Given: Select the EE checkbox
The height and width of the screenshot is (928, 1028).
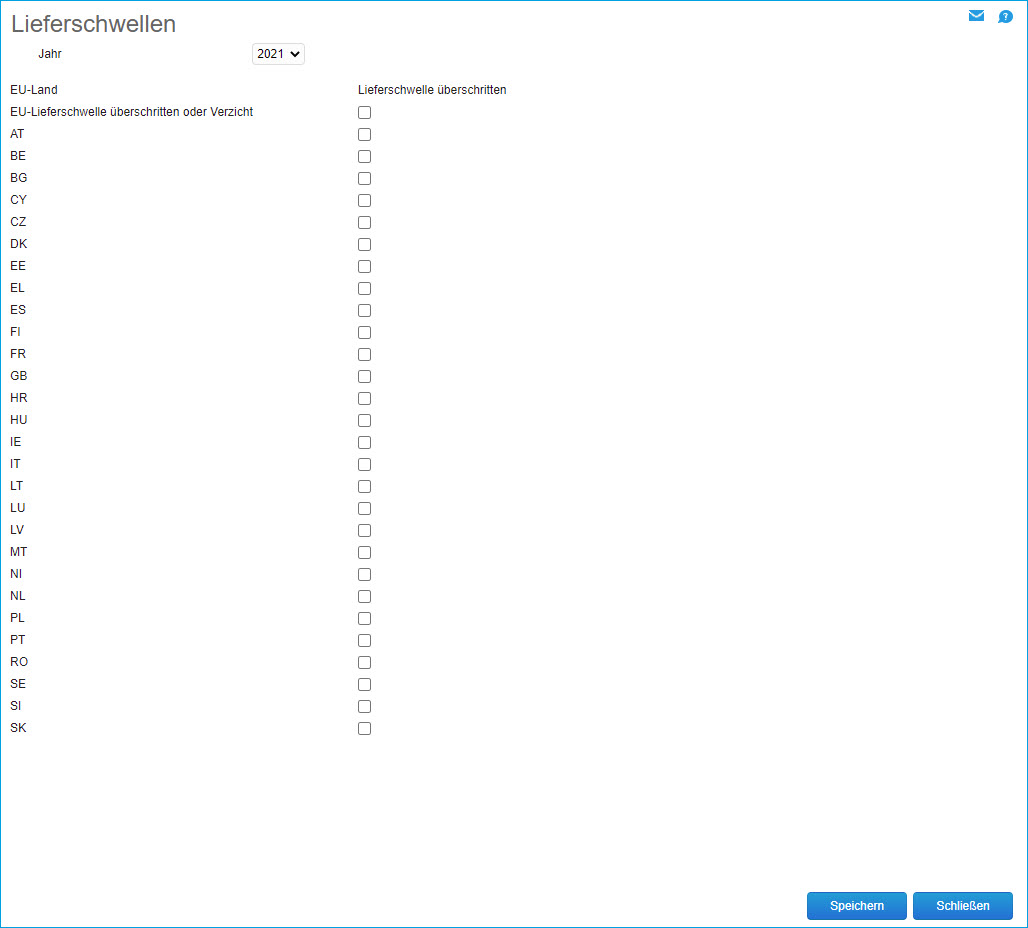Looking at the screenshot, I should click(365, 266).
